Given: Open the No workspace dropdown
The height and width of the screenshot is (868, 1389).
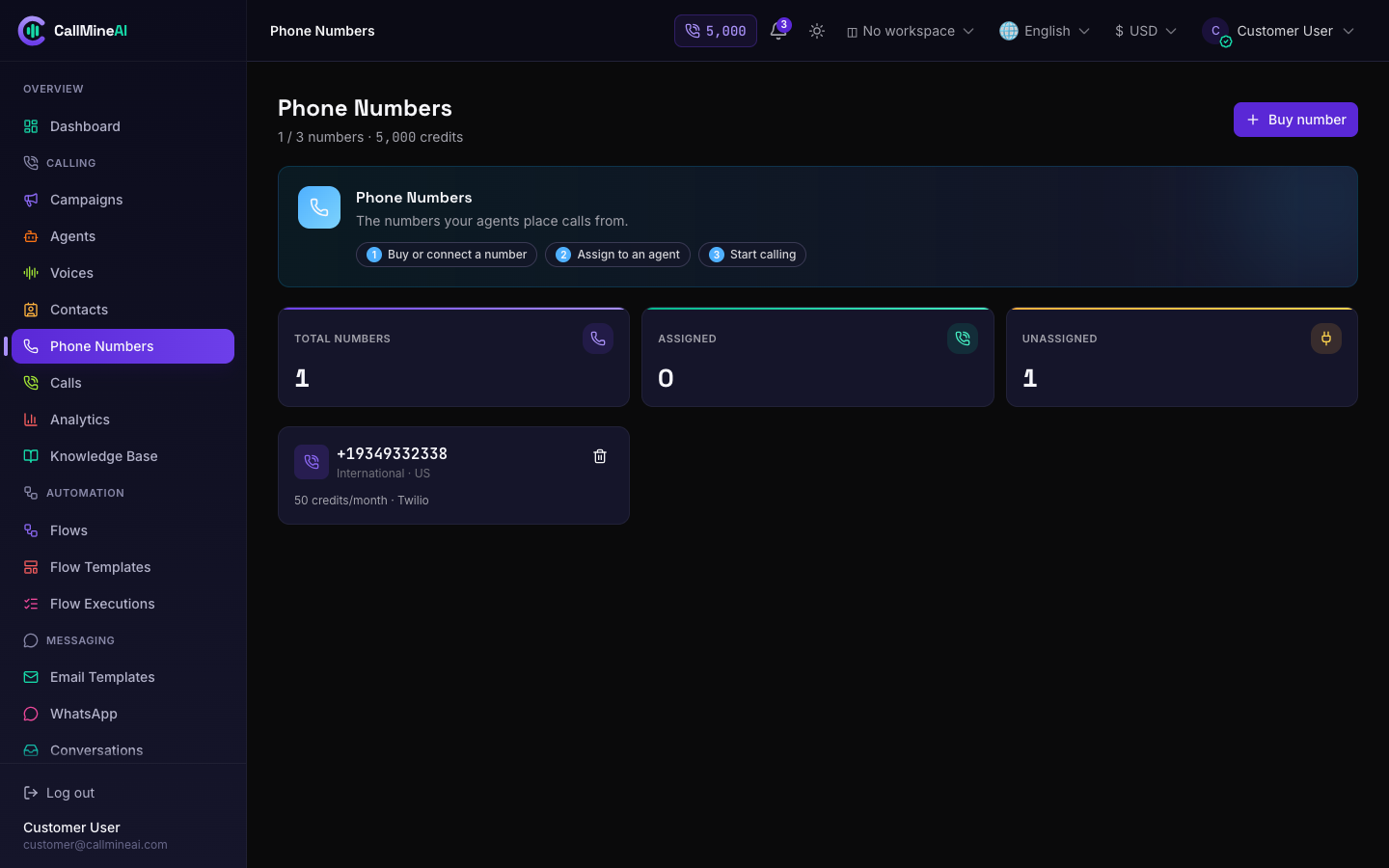Looking at the screenshot, I should pyautogui.click(x=910, y=31).
